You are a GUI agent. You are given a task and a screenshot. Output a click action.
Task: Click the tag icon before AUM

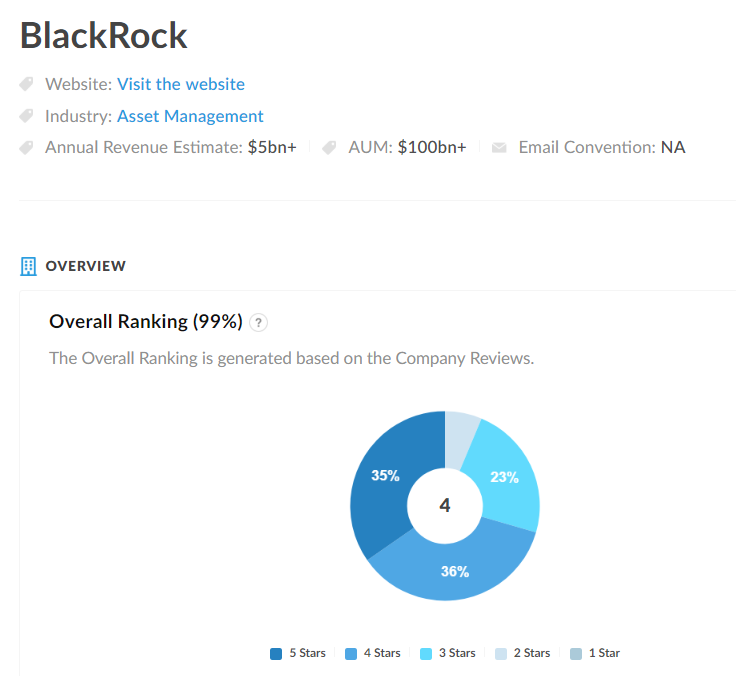point(330,148)
